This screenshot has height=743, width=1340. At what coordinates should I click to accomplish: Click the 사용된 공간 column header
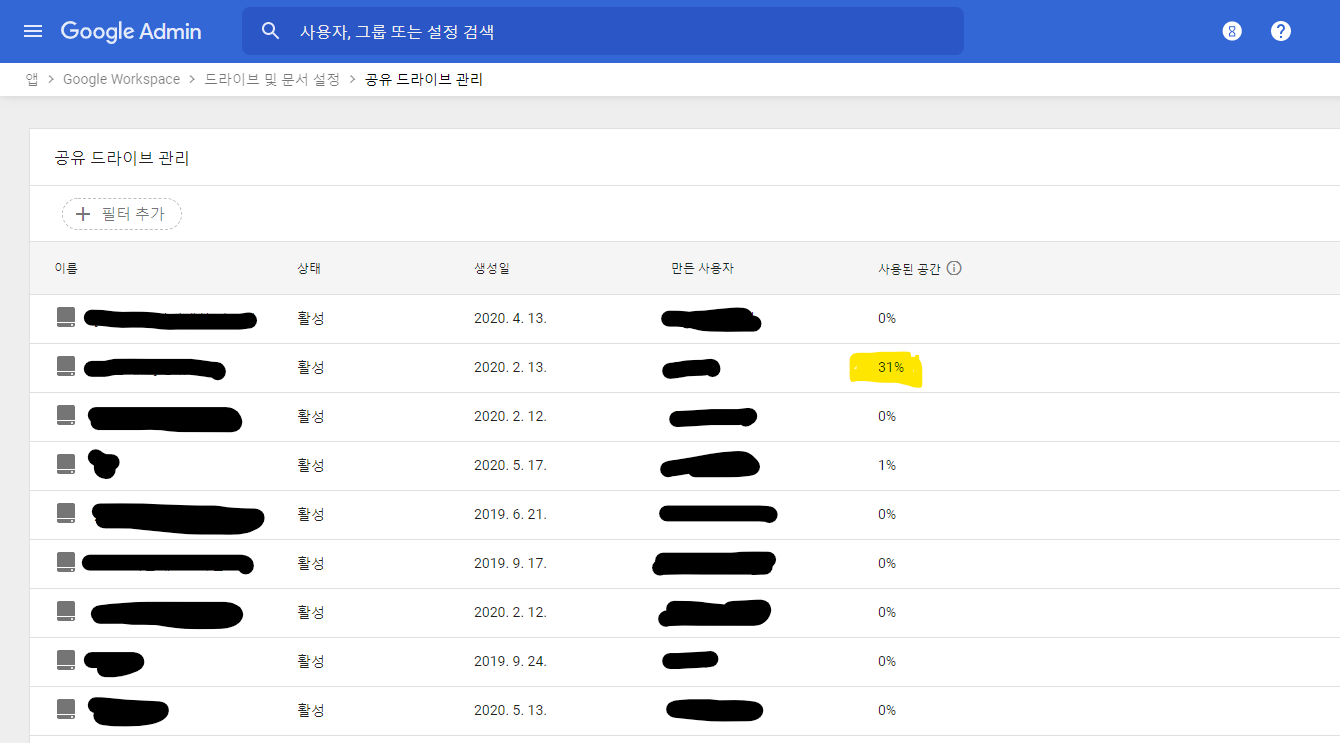pyautogui.click(x=909, y=268)
